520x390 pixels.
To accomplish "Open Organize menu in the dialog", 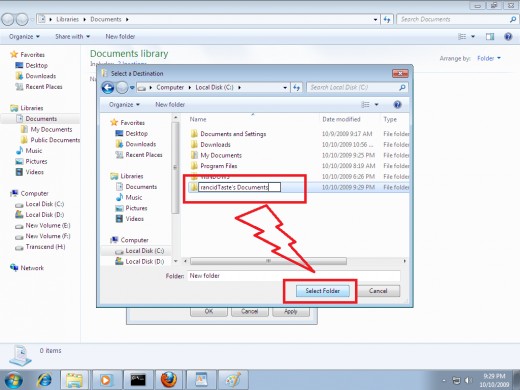I will [x=124, y=105].
